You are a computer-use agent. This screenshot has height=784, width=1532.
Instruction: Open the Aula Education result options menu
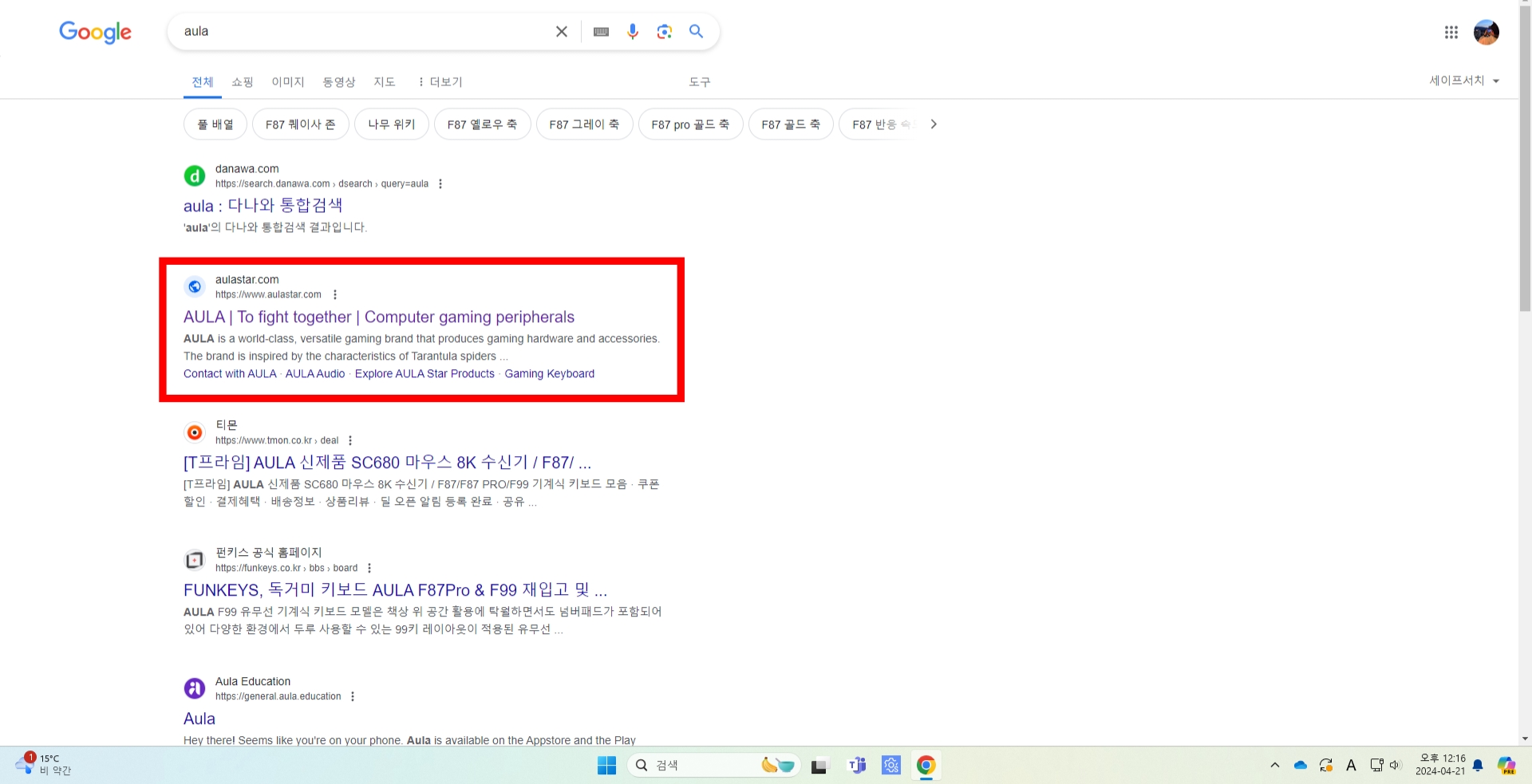[x=353, y=696]
